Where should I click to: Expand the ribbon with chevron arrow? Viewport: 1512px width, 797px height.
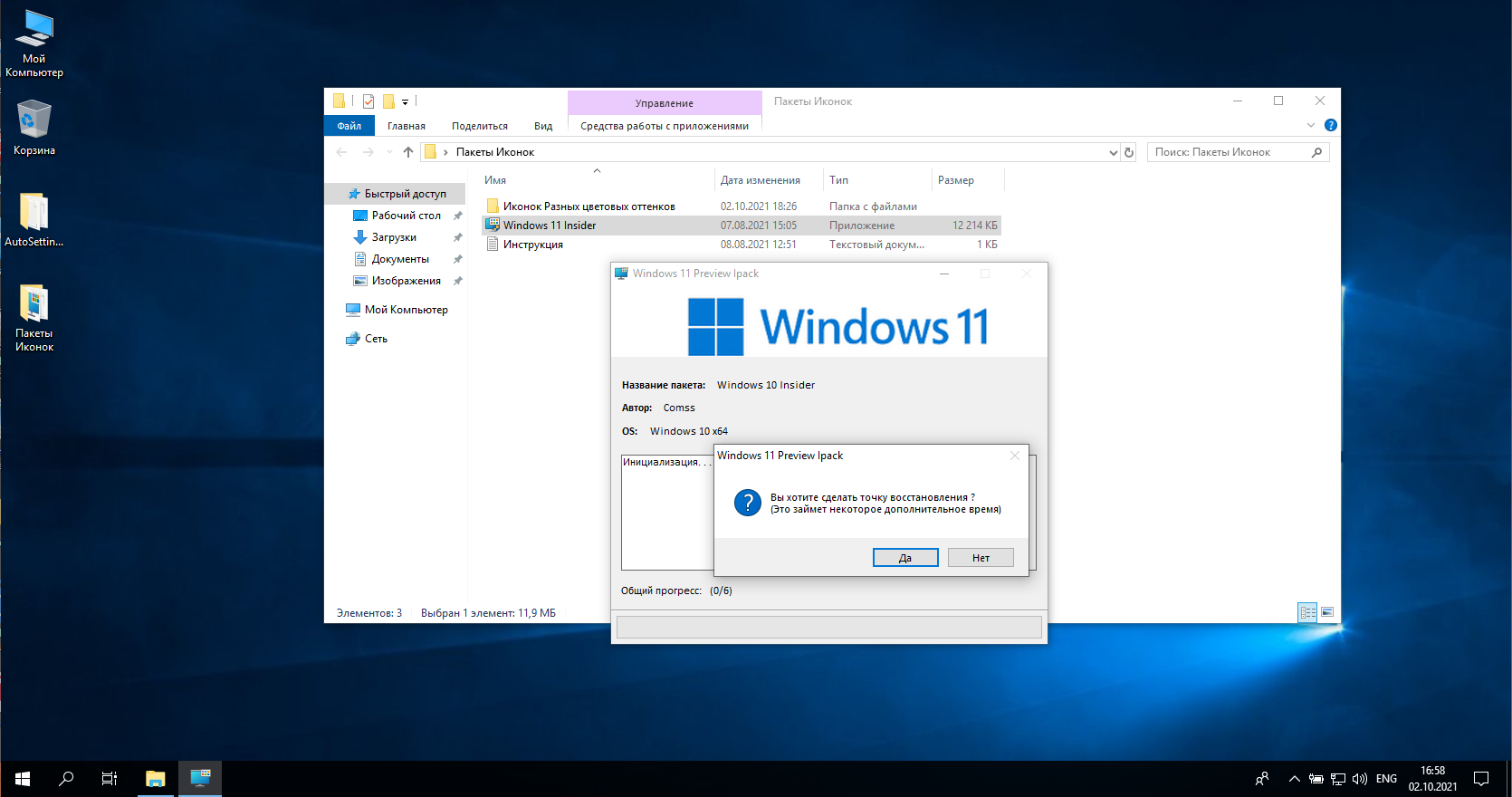(1310, 125)
